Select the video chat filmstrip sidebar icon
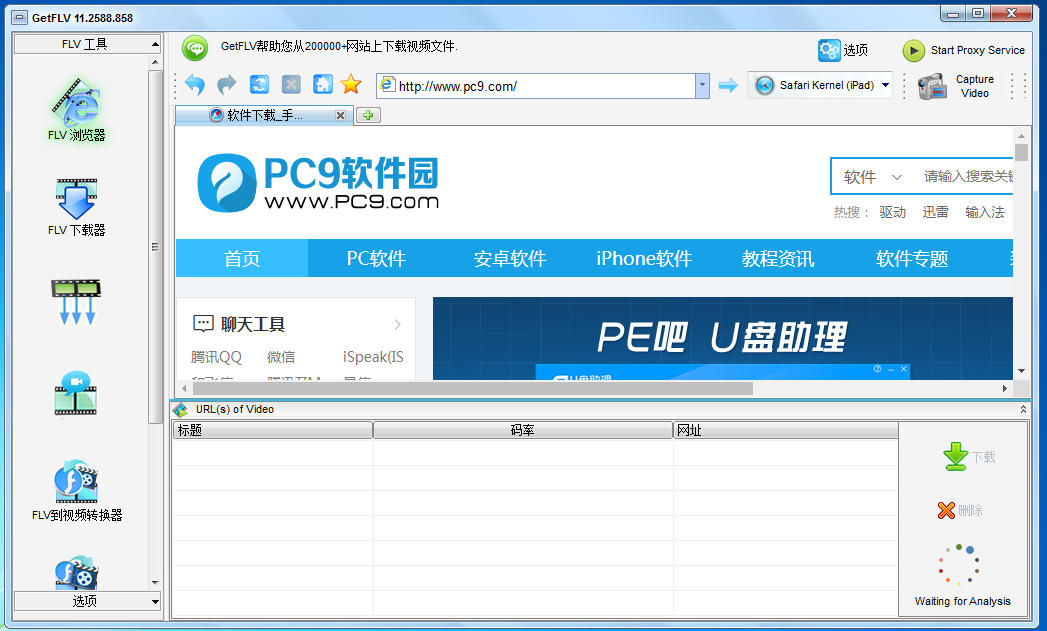The image size is (1047, 631). (75, 393)
